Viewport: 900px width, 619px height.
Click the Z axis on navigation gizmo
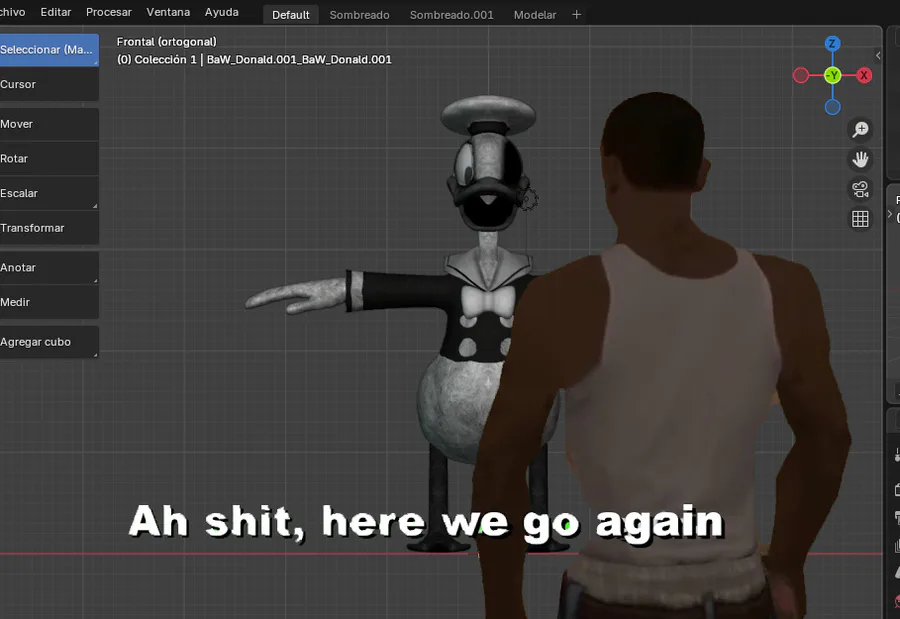click(832, 44)
